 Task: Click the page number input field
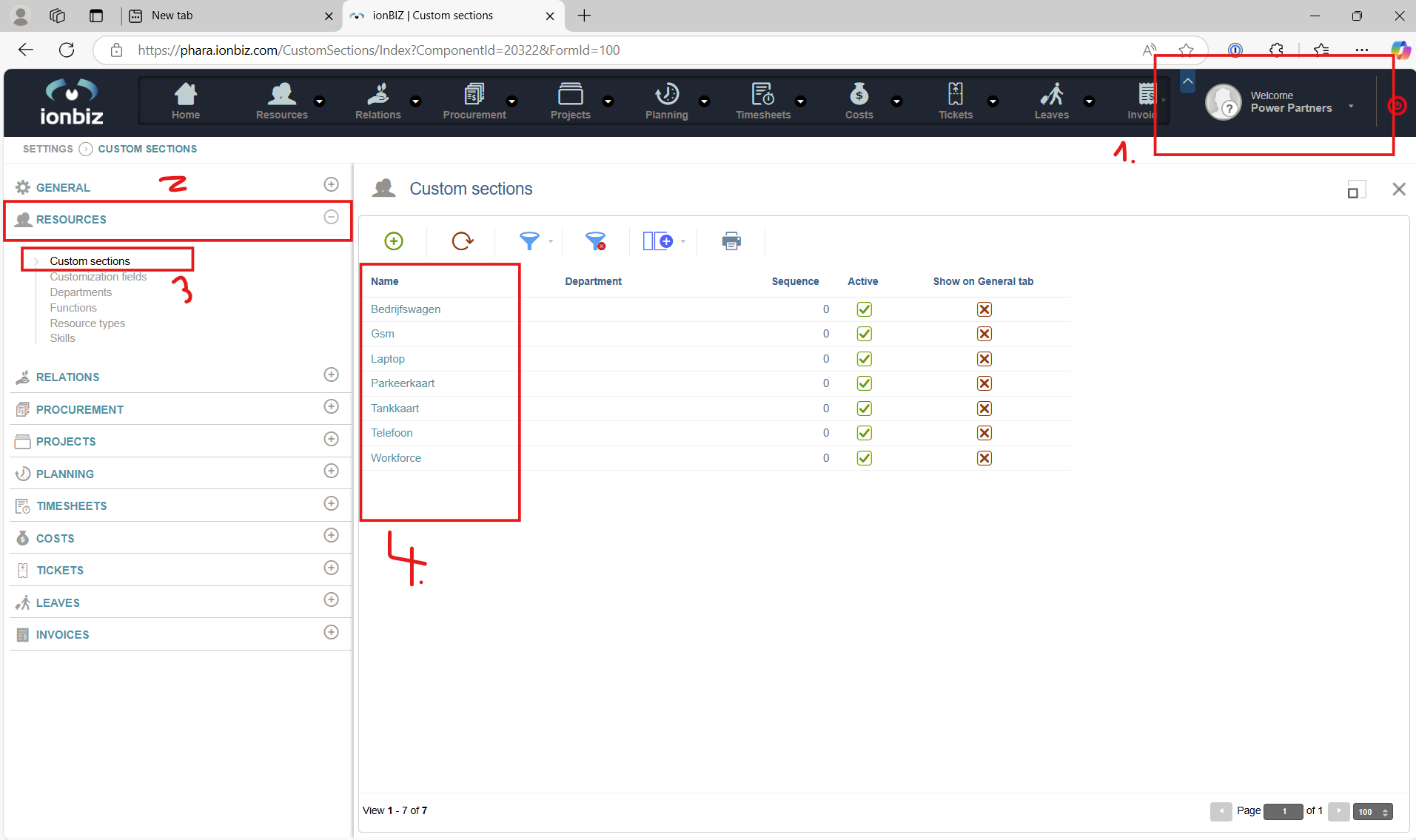point(1283,812)
